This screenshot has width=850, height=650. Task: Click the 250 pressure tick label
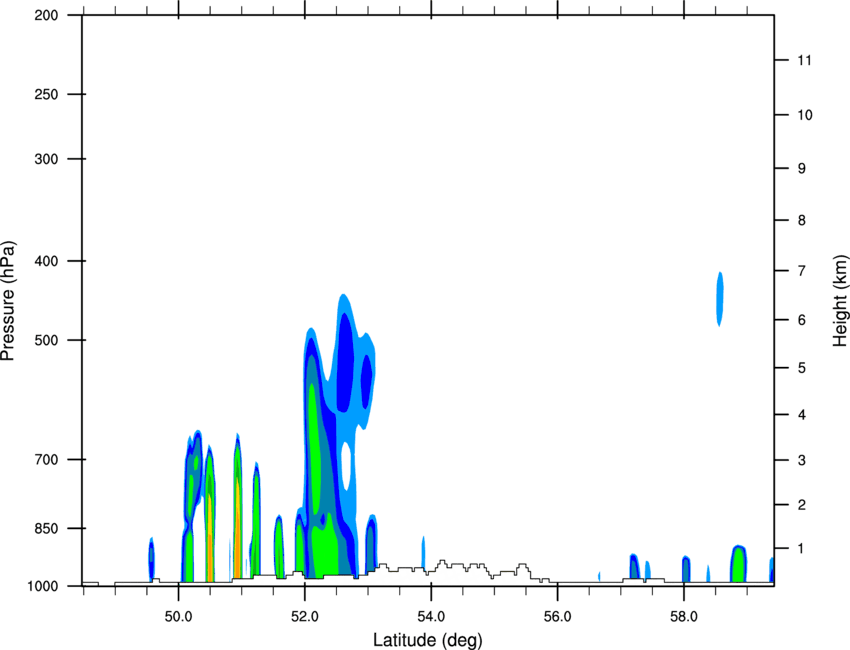(46, 94)
